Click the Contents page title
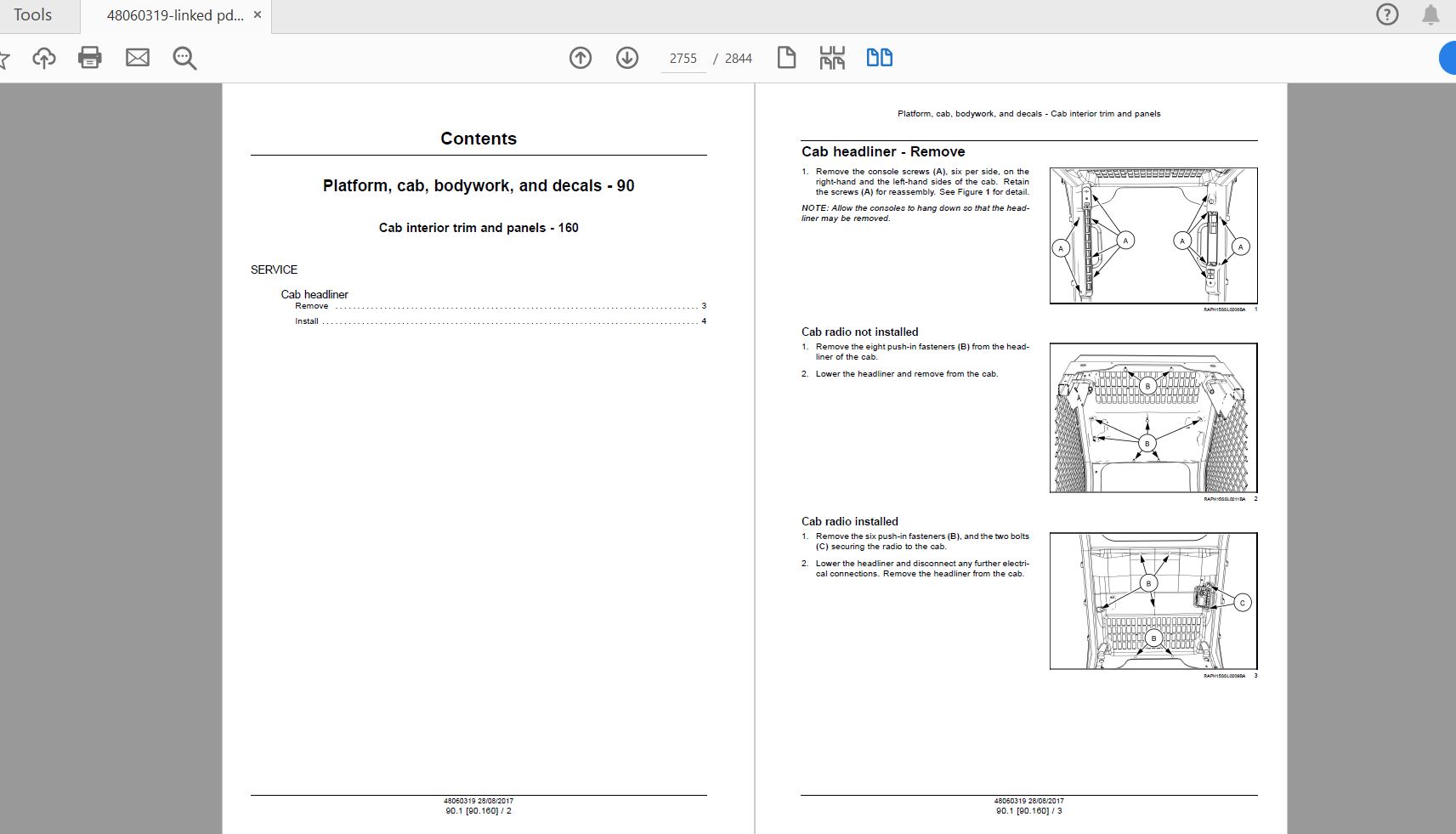The height and width of the screenshot is (834, 1456). (x=479, y=139)
